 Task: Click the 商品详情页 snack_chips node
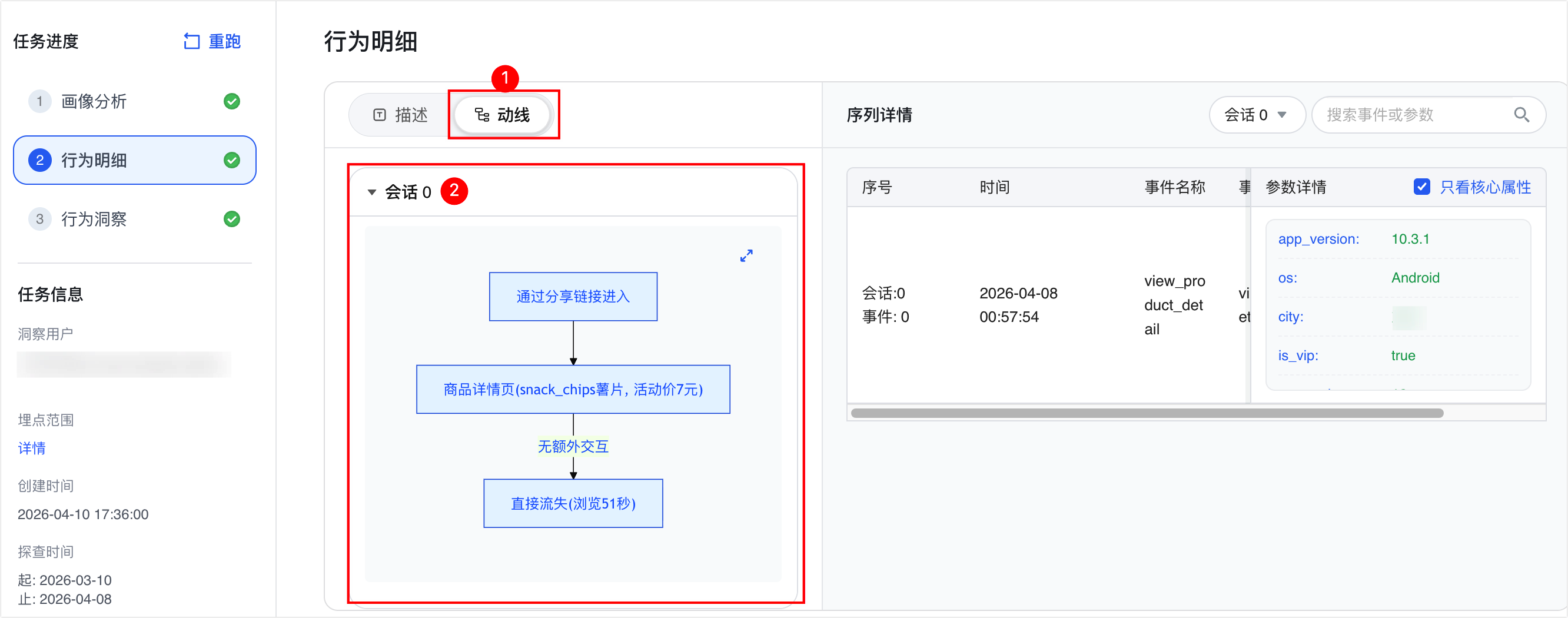(x=573, y=390)
